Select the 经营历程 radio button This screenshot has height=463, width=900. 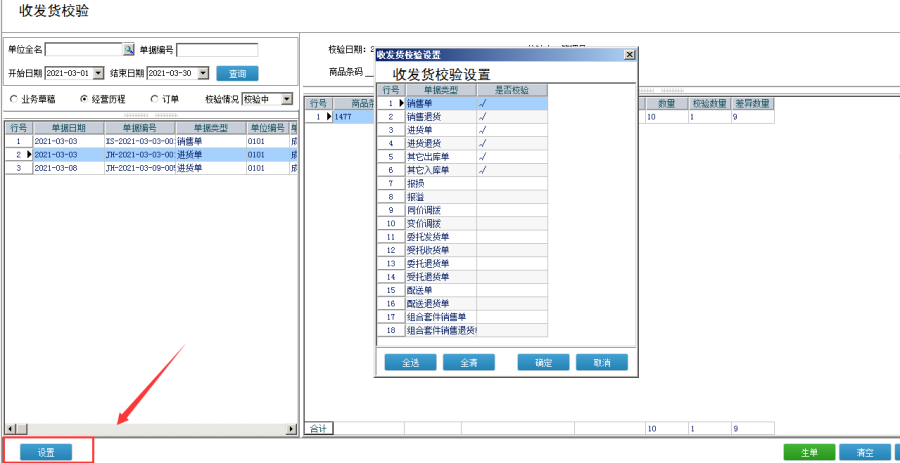pyautogui.click(x=84, y=99)
